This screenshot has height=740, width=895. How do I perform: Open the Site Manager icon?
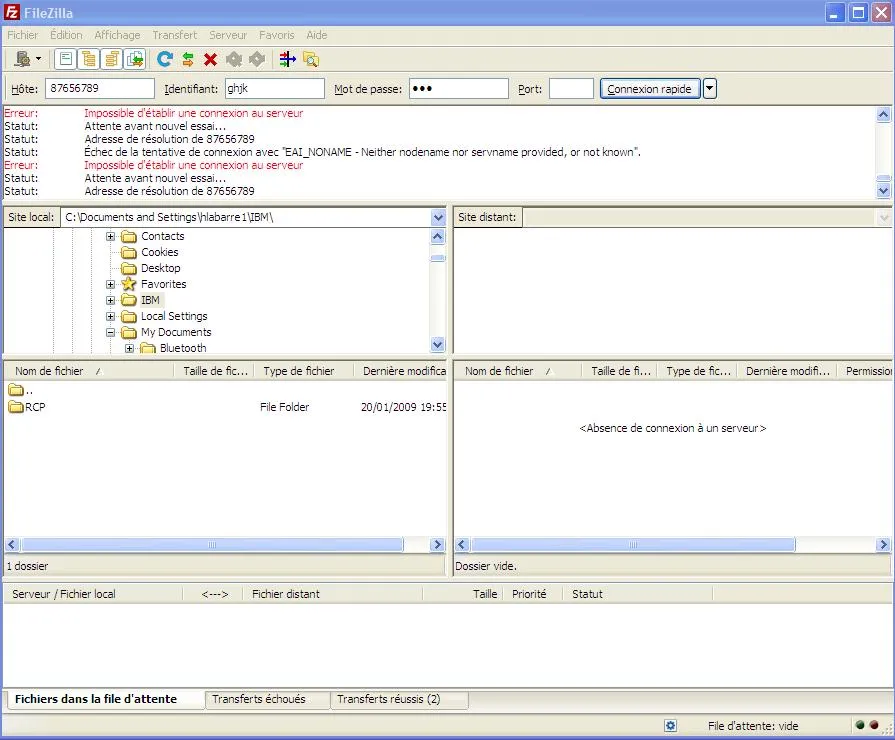point(22,59)
